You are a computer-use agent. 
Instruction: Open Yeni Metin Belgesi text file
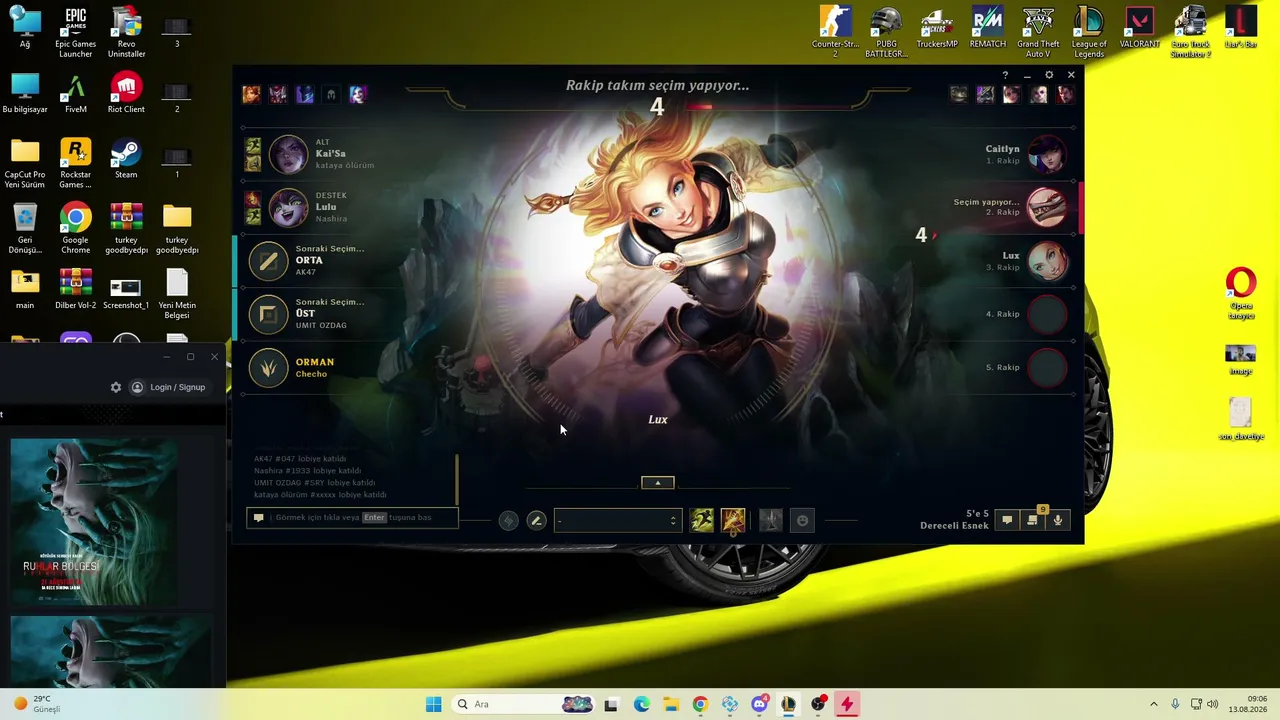coord(177,294)
